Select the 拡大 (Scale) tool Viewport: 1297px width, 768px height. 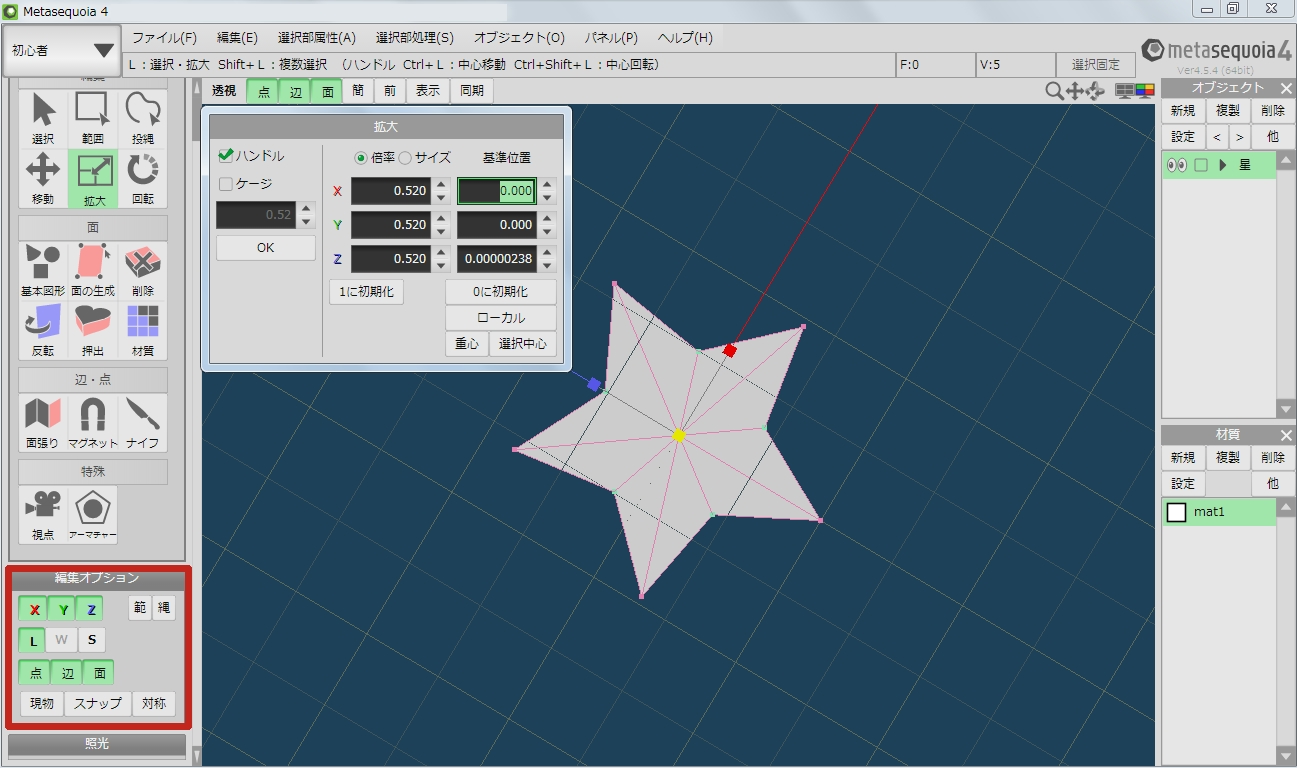tap(93, 179)
